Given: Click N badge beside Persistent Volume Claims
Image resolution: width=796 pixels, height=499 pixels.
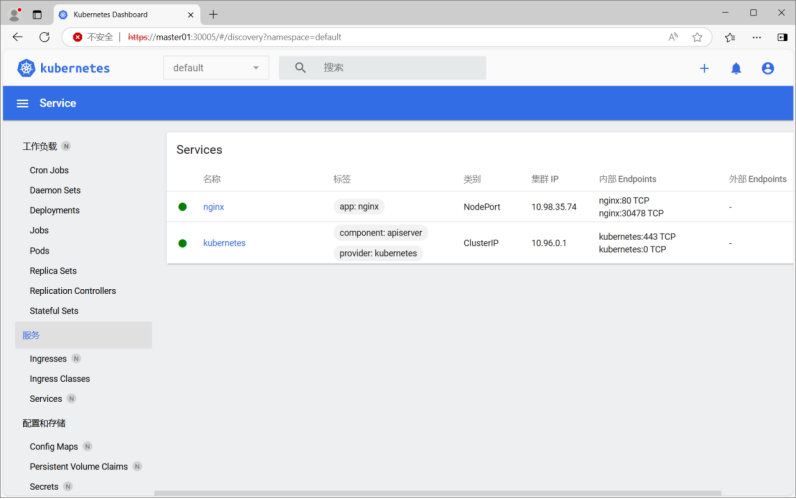Looking at the screenshot, I should 137,466.
